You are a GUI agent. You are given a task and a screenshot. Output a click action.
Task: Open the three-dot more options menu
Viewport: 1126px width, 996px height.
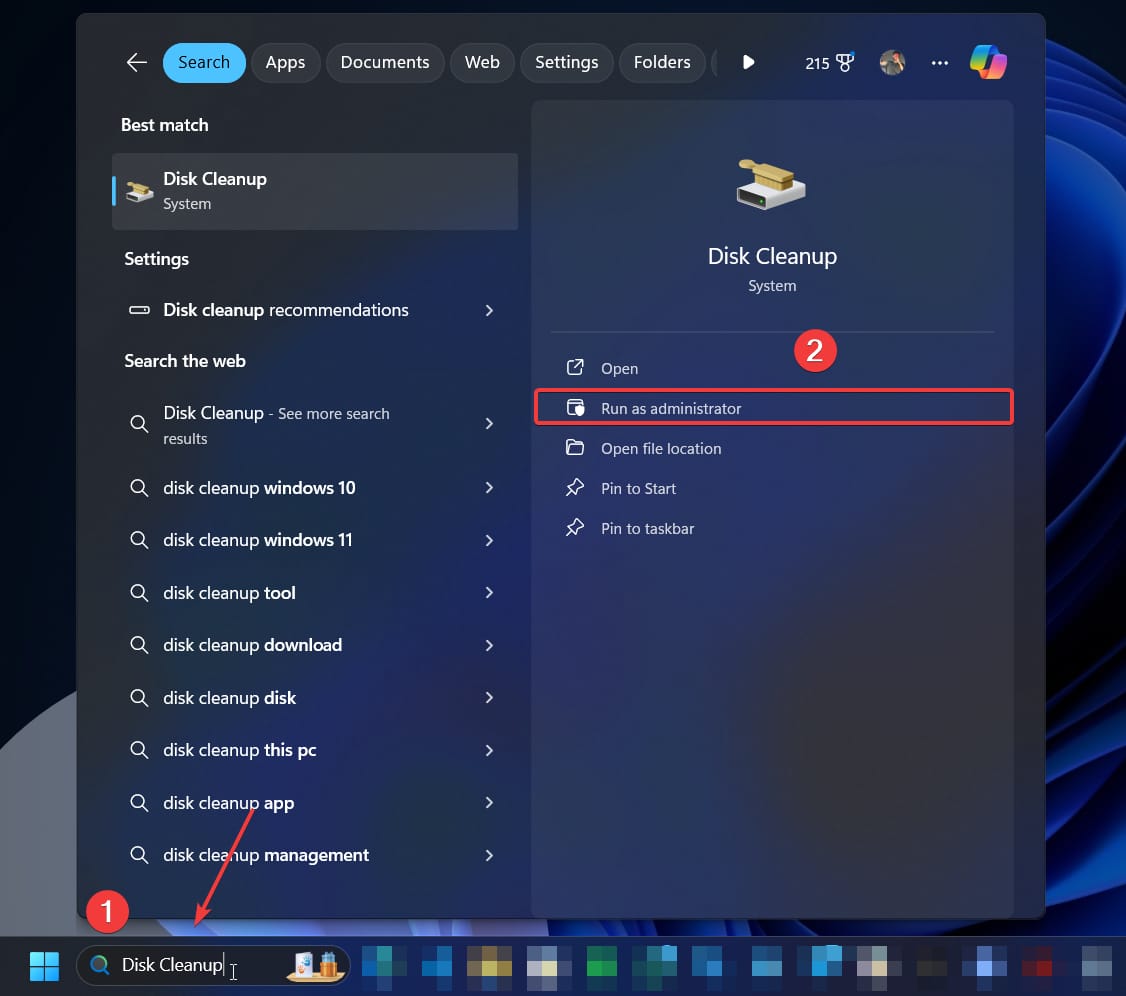click(939, 63)
